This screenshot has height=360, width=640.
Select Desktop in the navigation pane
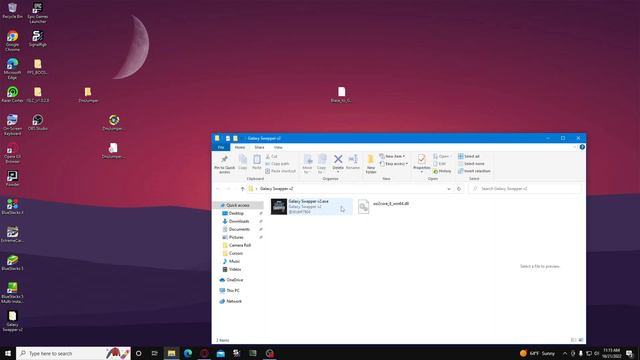pyautogui.click(x=236, y=213)
